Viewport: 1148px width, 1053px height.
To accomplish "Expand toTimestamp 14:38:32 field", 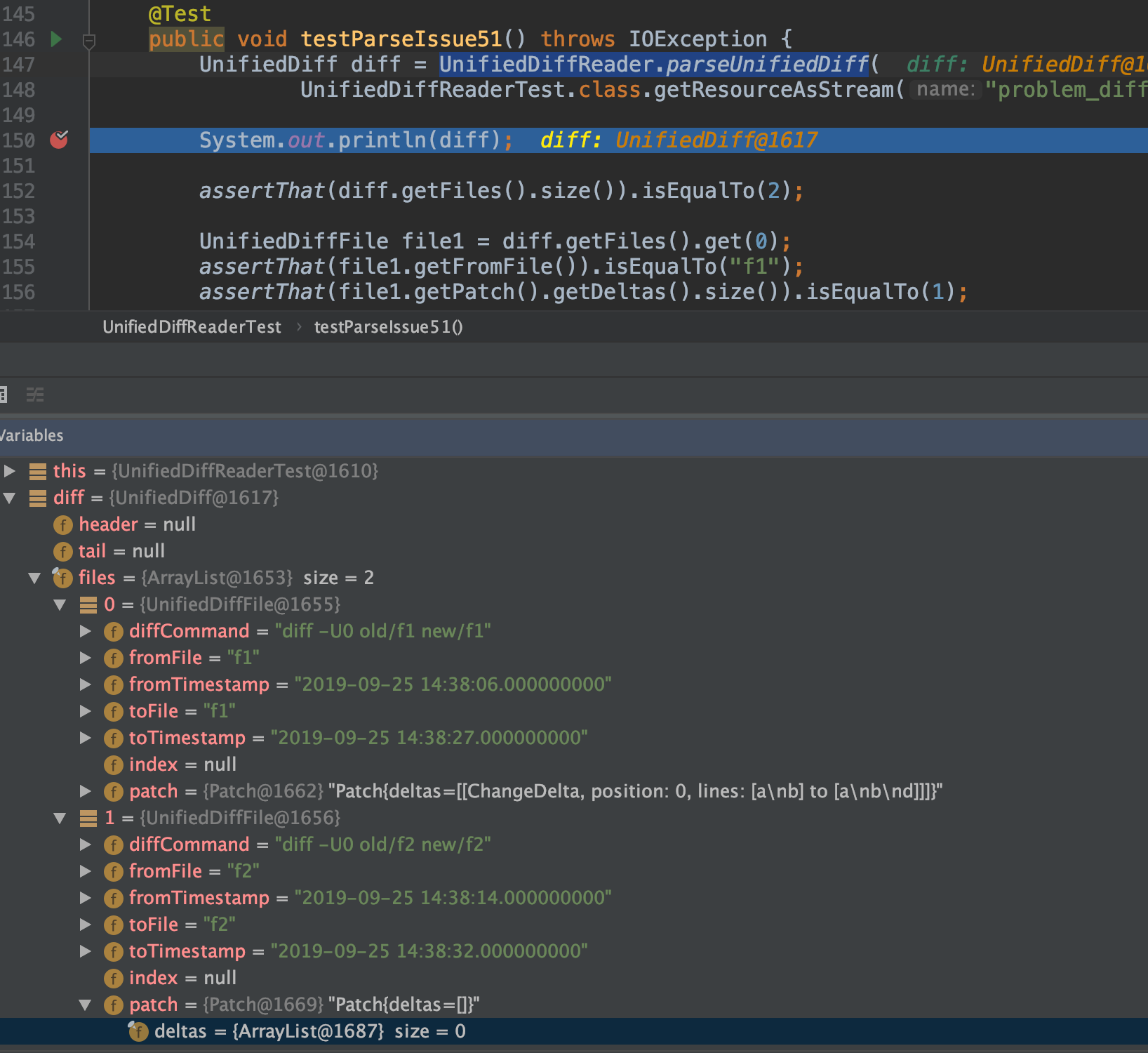I will coord(86,951).
